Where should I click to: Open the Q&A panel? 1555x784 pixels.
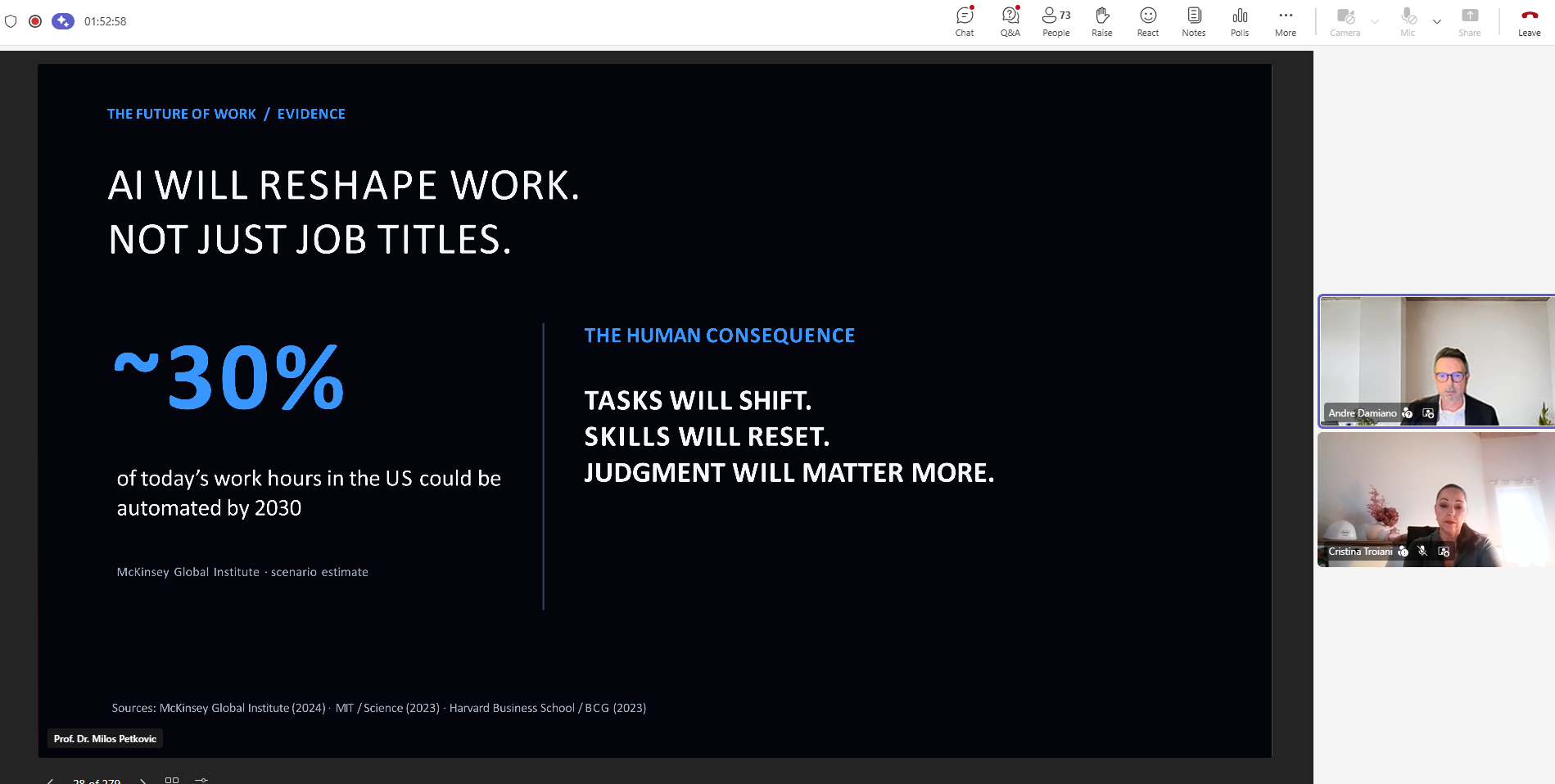coord(1010,22)
